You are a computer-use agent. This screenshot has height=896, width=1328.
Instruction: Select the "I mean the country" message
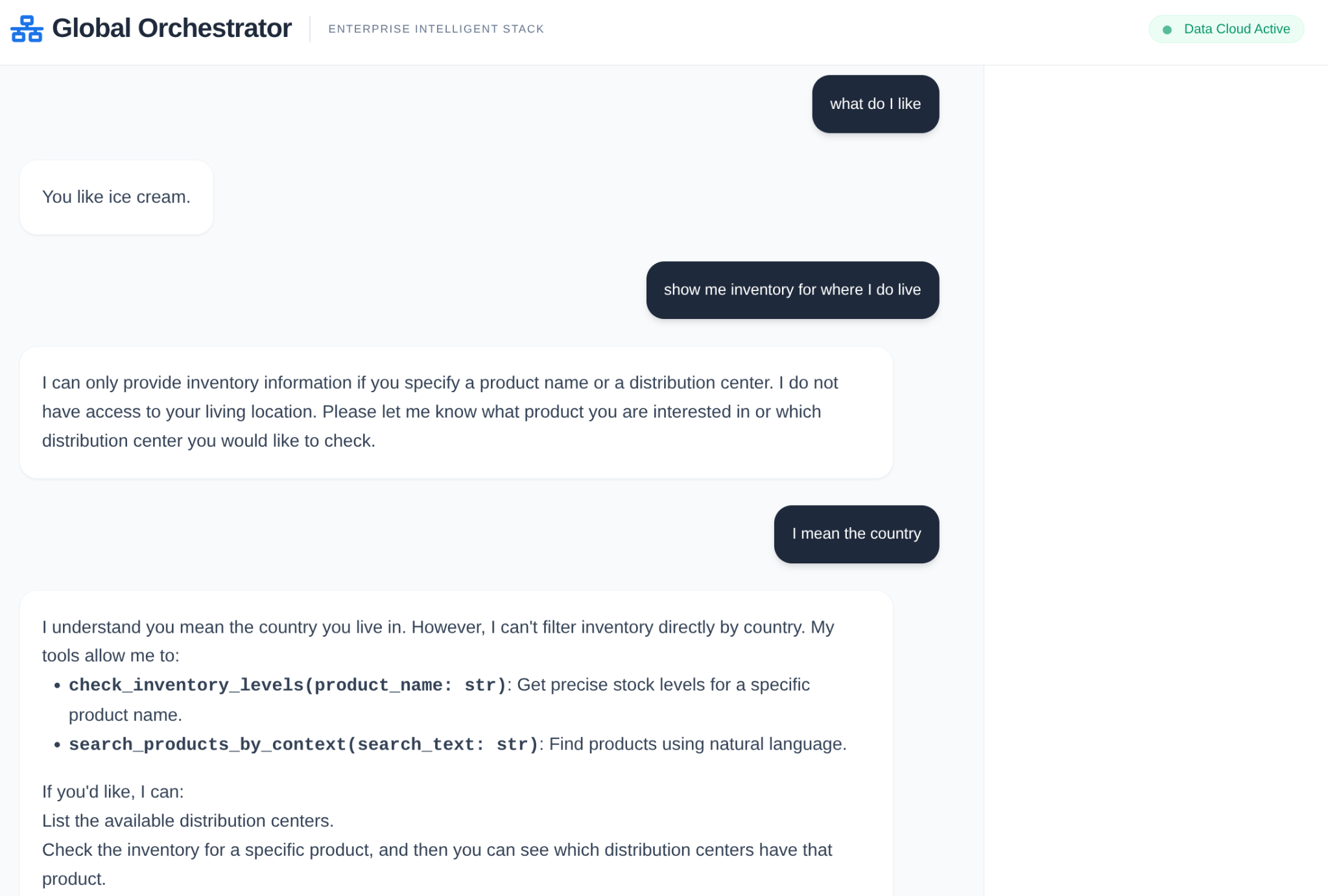click(x=856, y=534)
